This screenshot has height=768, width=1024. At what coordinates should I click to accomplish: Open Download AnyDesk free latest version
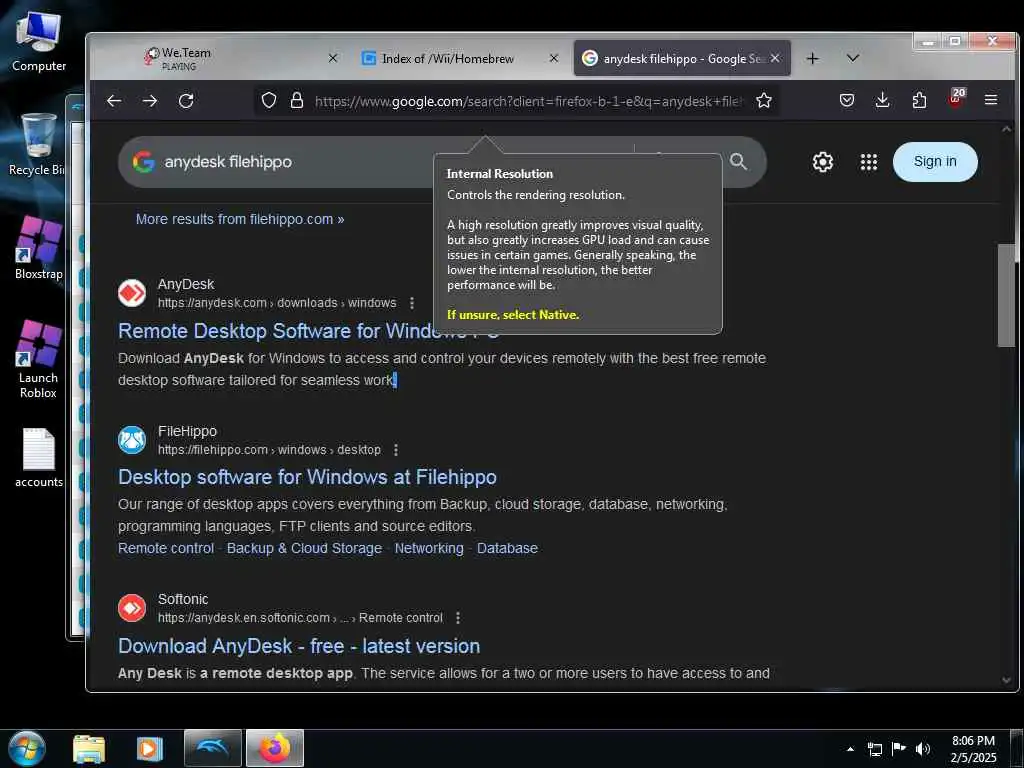(x=299, y=646)
